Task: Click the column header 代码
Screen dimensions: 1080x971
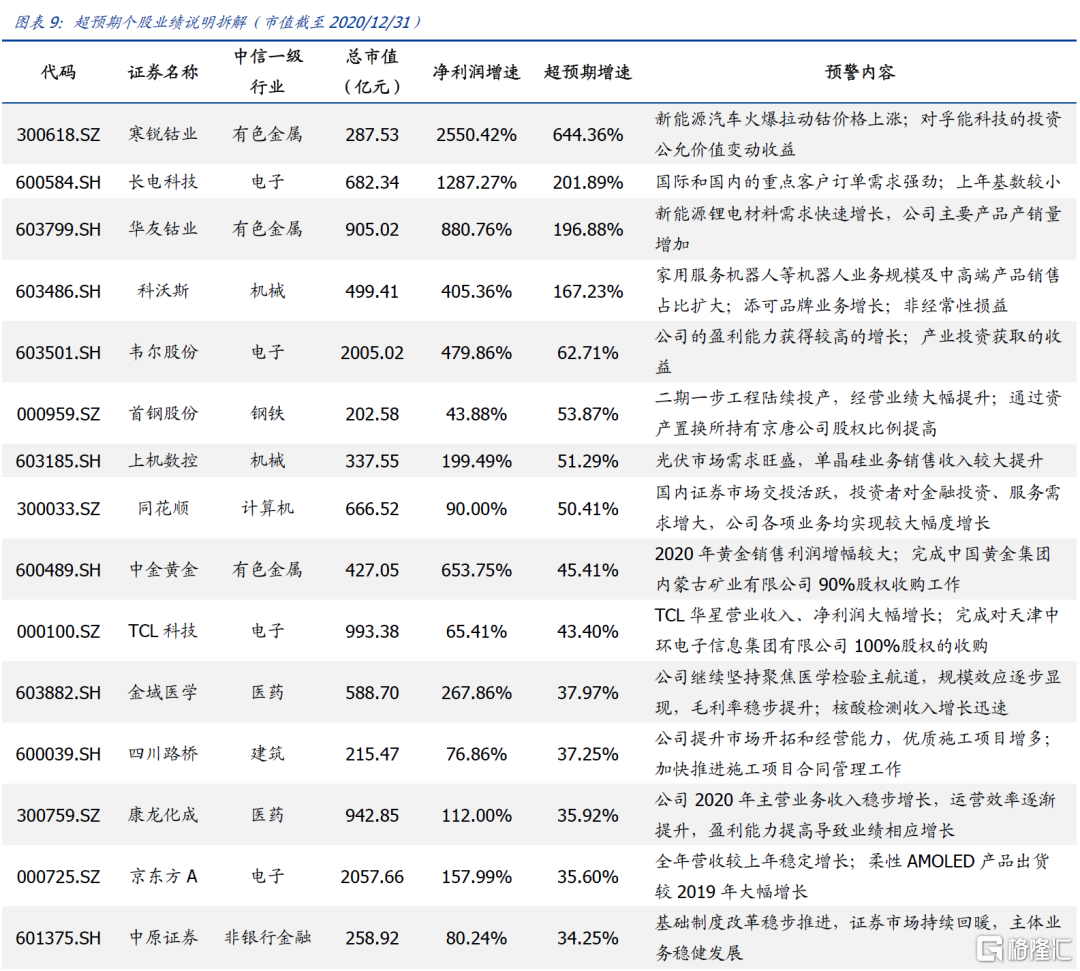Action: (x=58, y=72)
